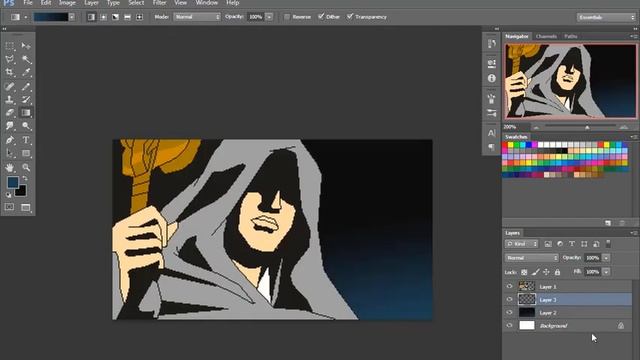Select the Clone Stamp tool
The image size is (640, 360).
click(x=10, y=99)
